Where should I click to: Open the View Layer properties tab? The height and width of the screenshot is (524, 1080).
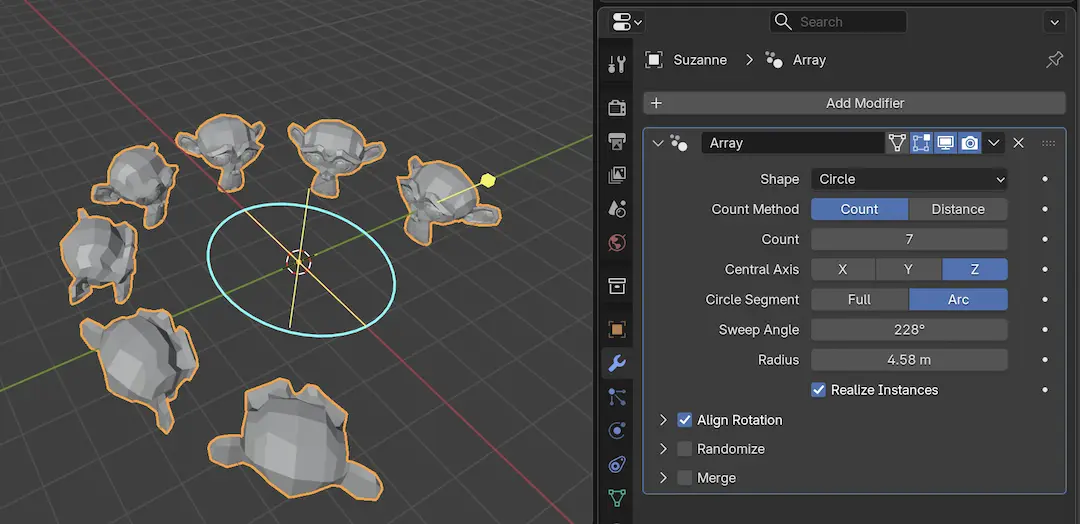pyautogui.click(x=617, y=175)
